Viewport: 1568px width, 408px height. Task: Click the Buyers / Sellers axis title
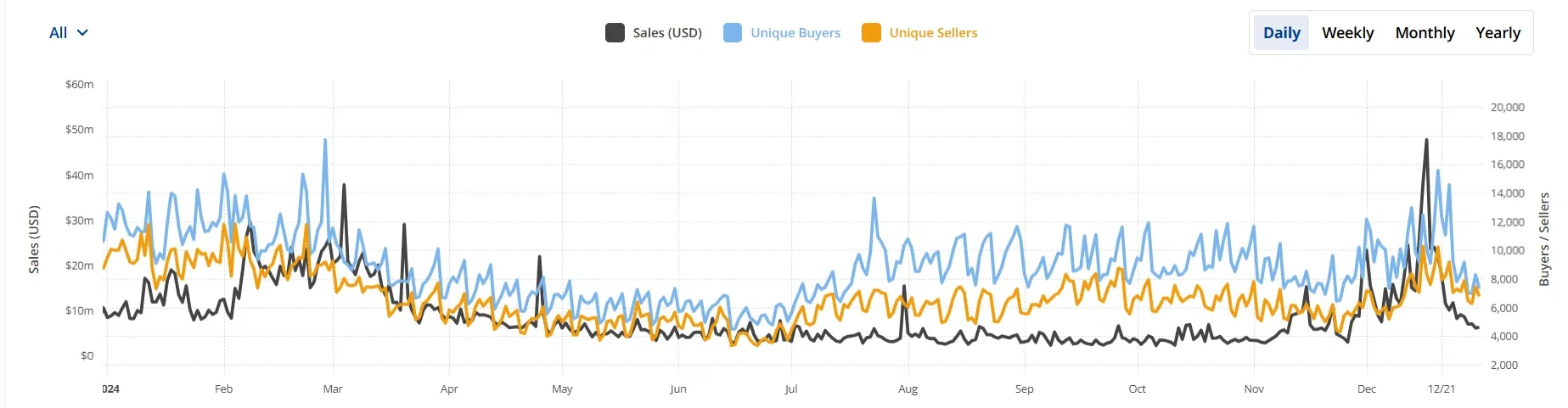(1543, 238)
